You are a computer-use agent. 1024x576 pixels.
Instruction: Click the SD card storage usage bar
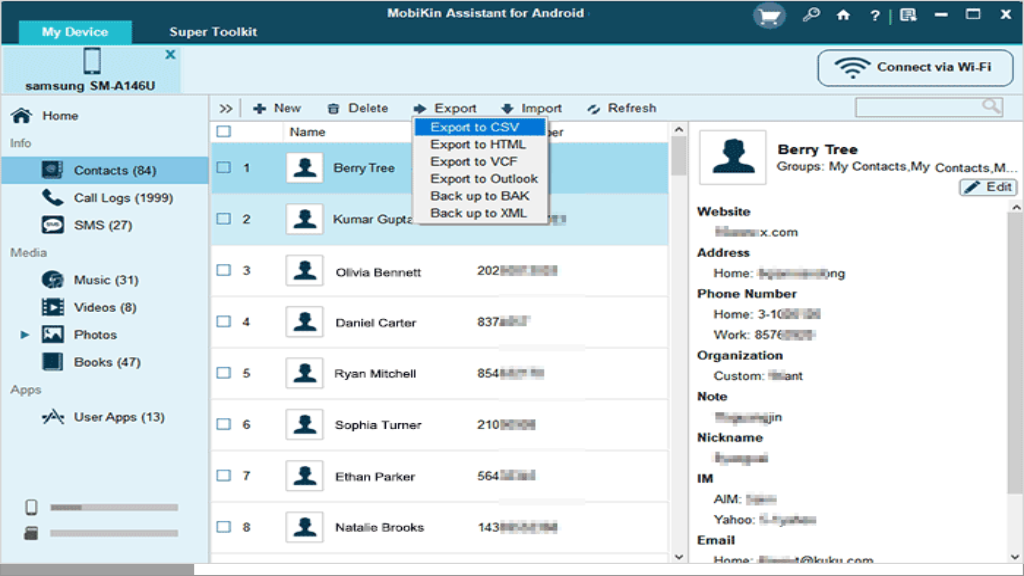114,534
